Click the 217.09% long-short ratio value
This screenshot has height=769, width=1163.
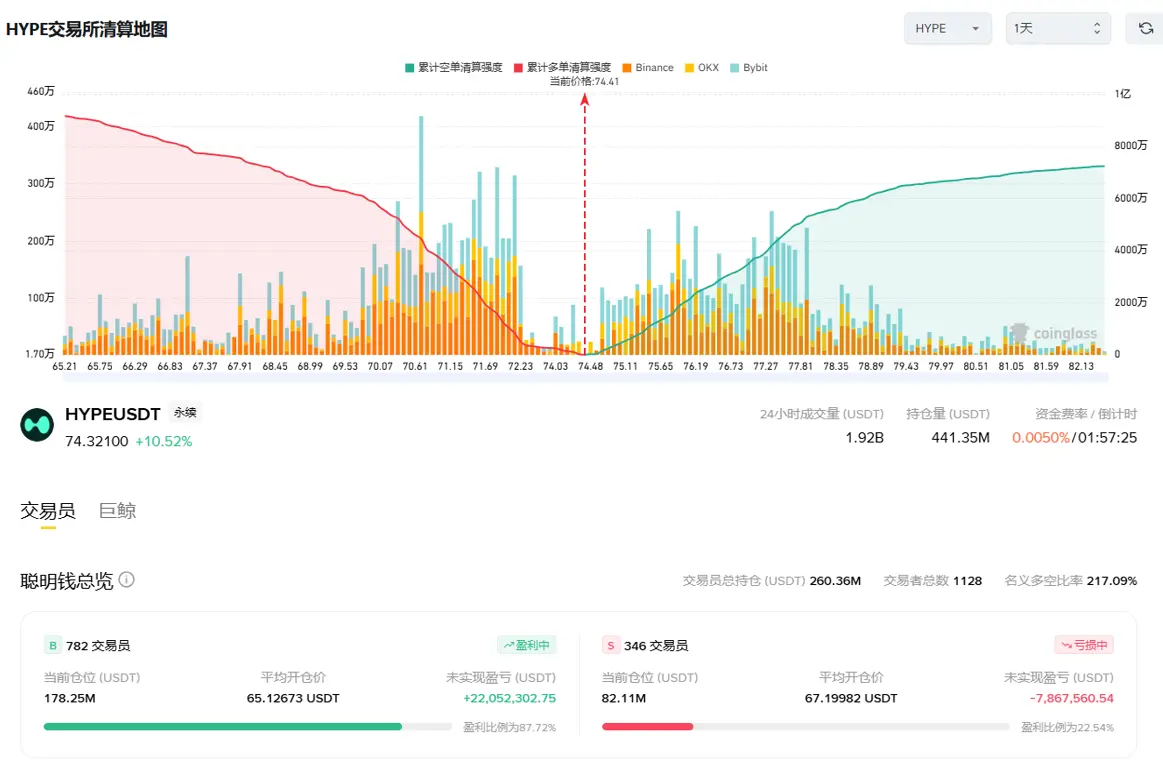coord(1112,581)
